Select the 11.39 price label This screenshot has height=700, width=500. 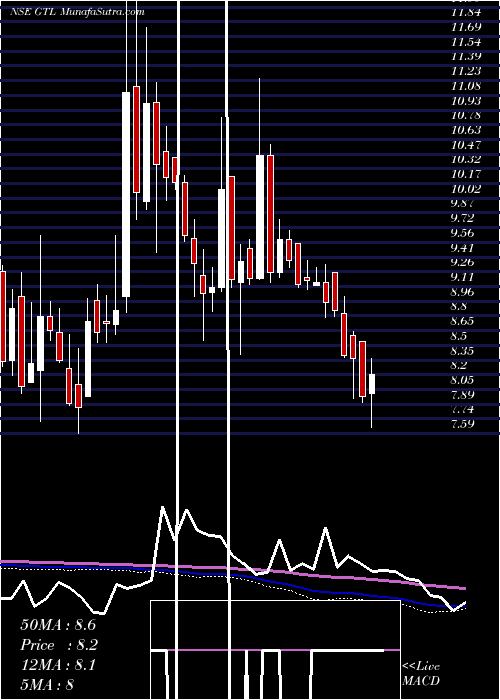[x=466, y=56]
